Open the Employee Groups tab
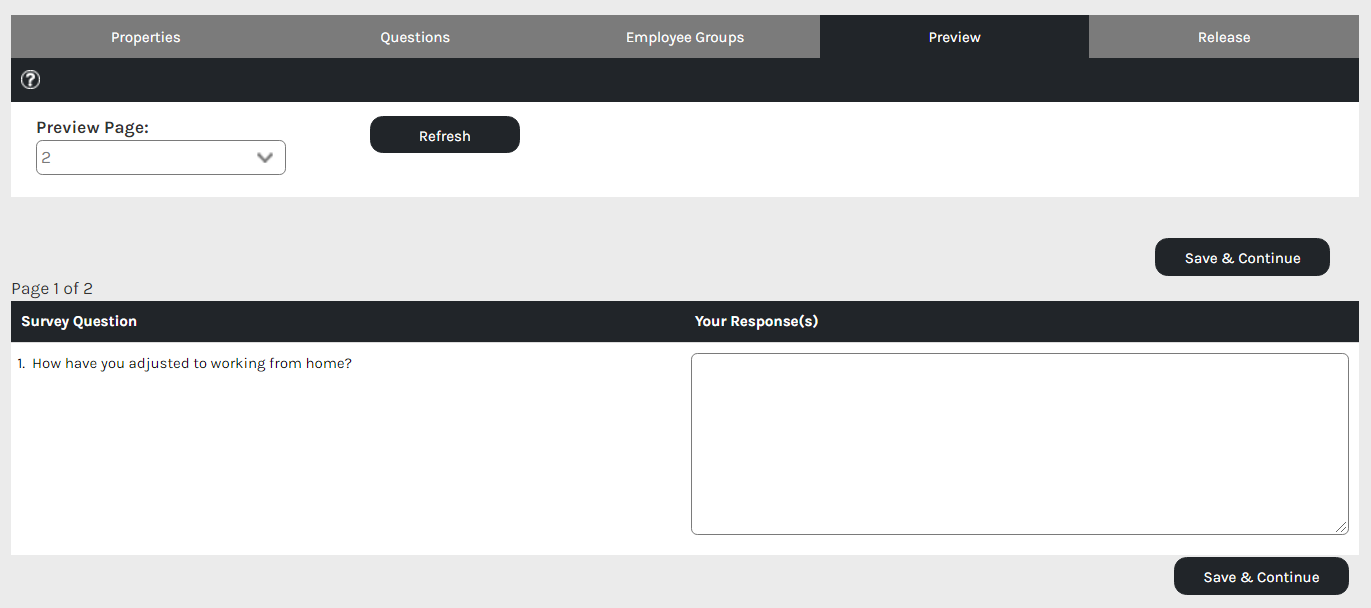Image resolution: width=1371 pixels, height=608 pixels. [x=685, y=37]
